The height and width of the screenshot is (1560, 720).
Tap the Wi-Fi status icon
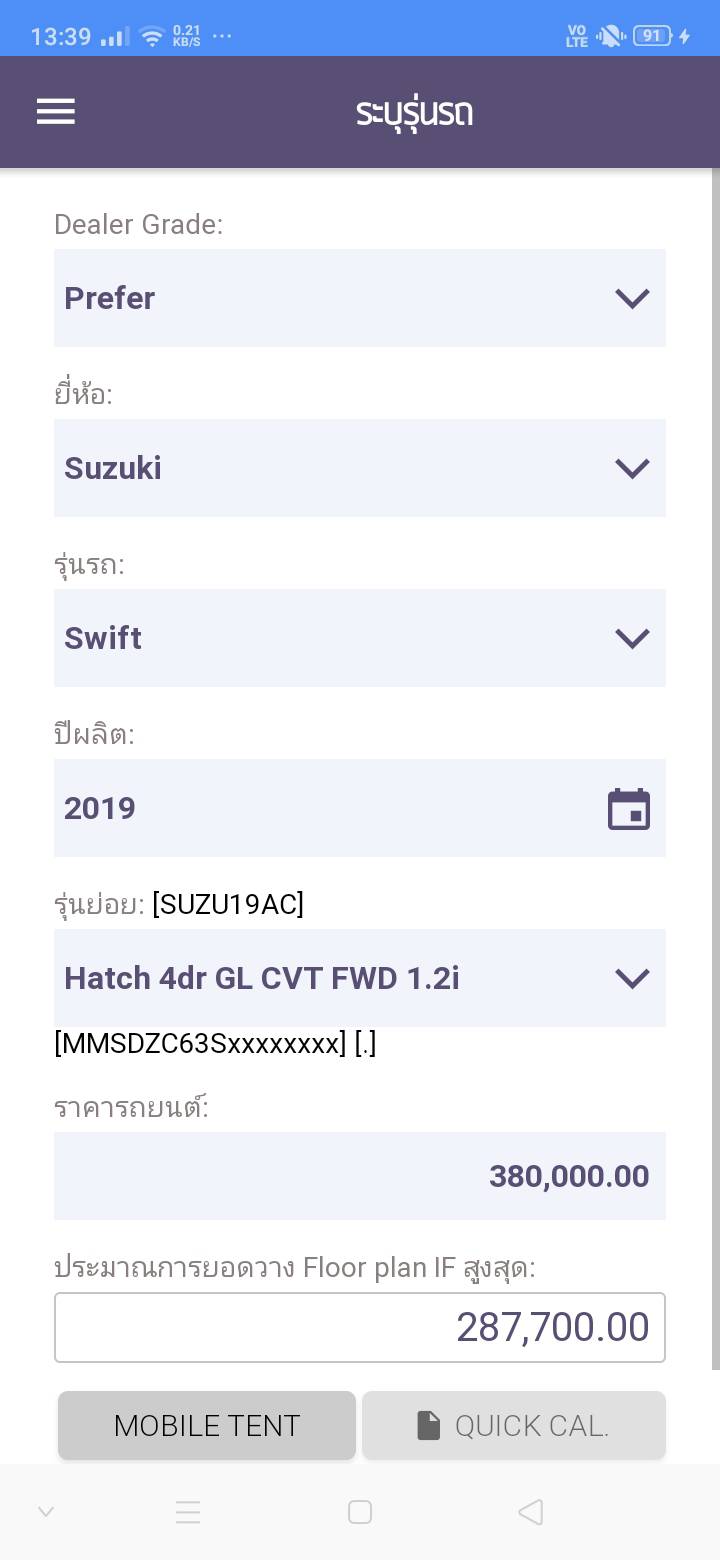click(x=151, y=37)
